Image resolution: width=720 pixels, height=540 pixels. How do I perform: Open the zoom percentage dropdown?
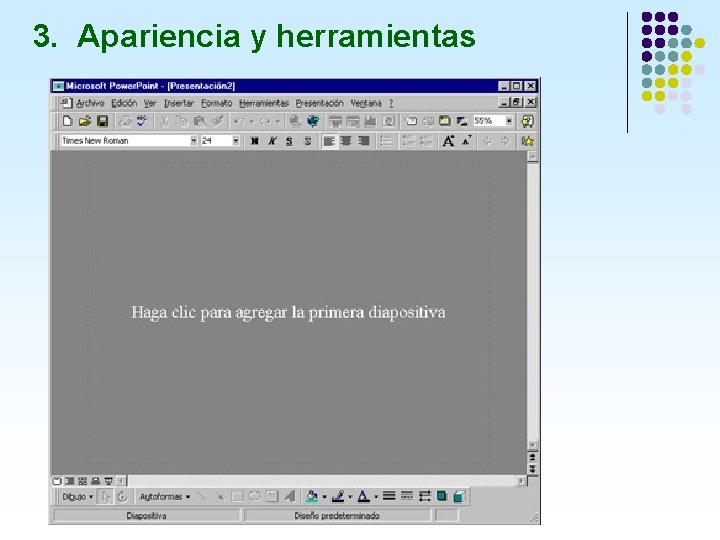click(x=509, y=121)
